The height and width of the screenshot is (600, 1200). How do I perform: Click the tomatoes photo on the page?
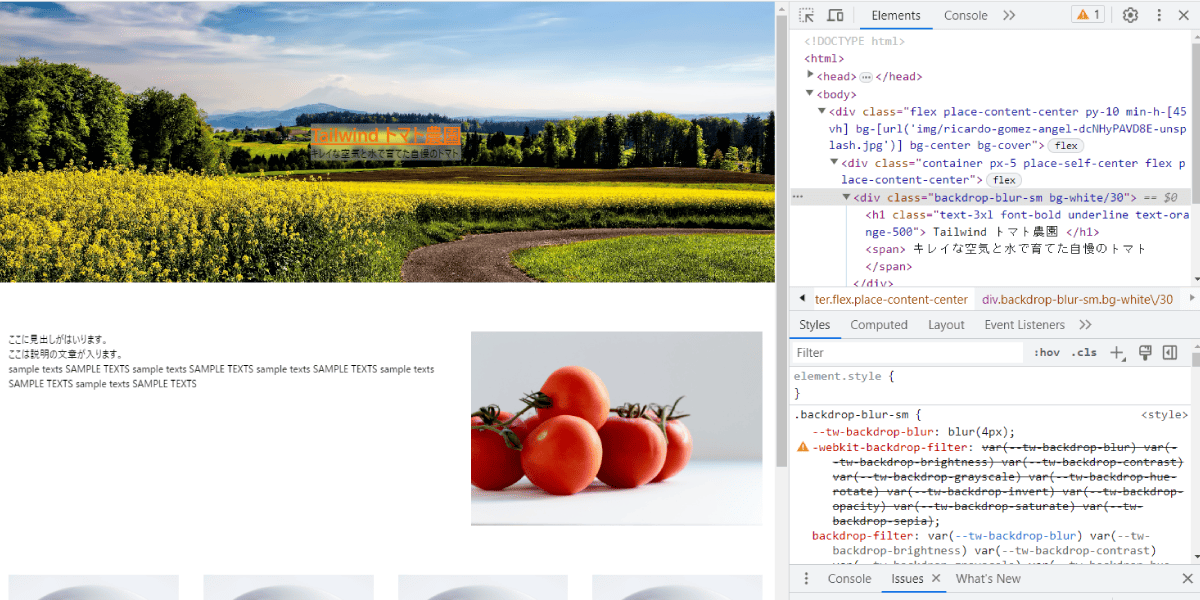(x=616, y=428)
